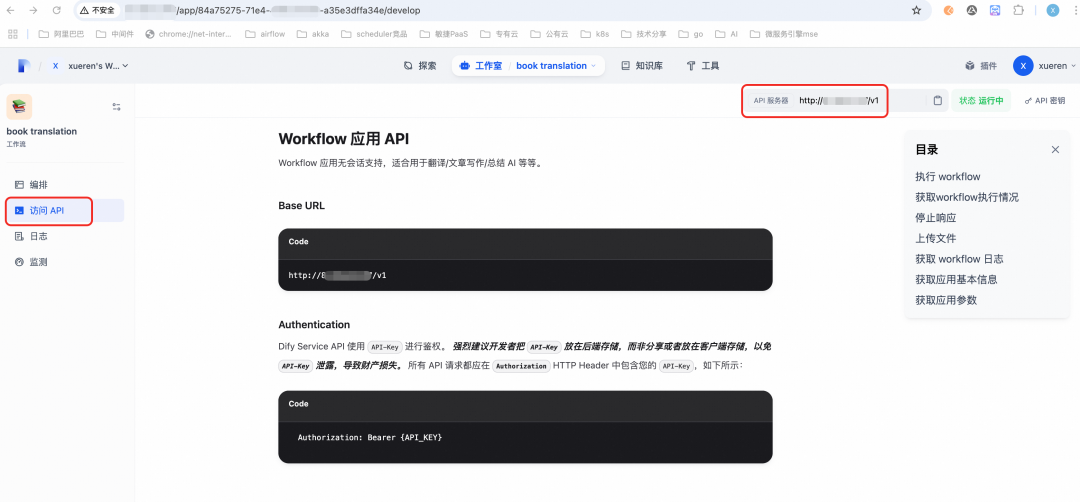Image resolution: width=1080 pixels, height=502 pixels.
Task: Switch to the 知识库 tab
Action: [641, 66]
